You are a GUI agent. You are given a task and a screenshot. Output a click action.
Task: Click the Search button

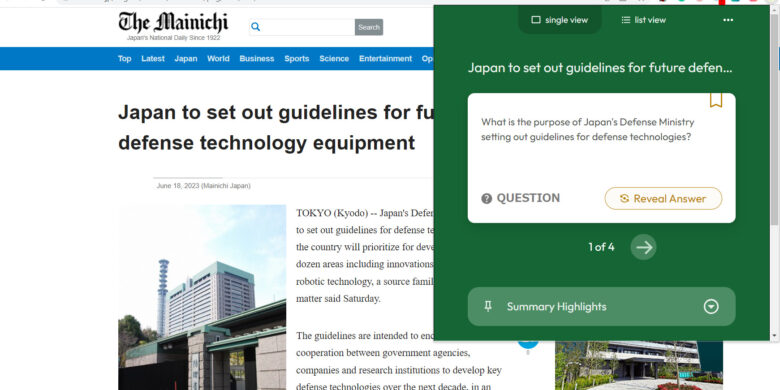click(x=369, y=27)
